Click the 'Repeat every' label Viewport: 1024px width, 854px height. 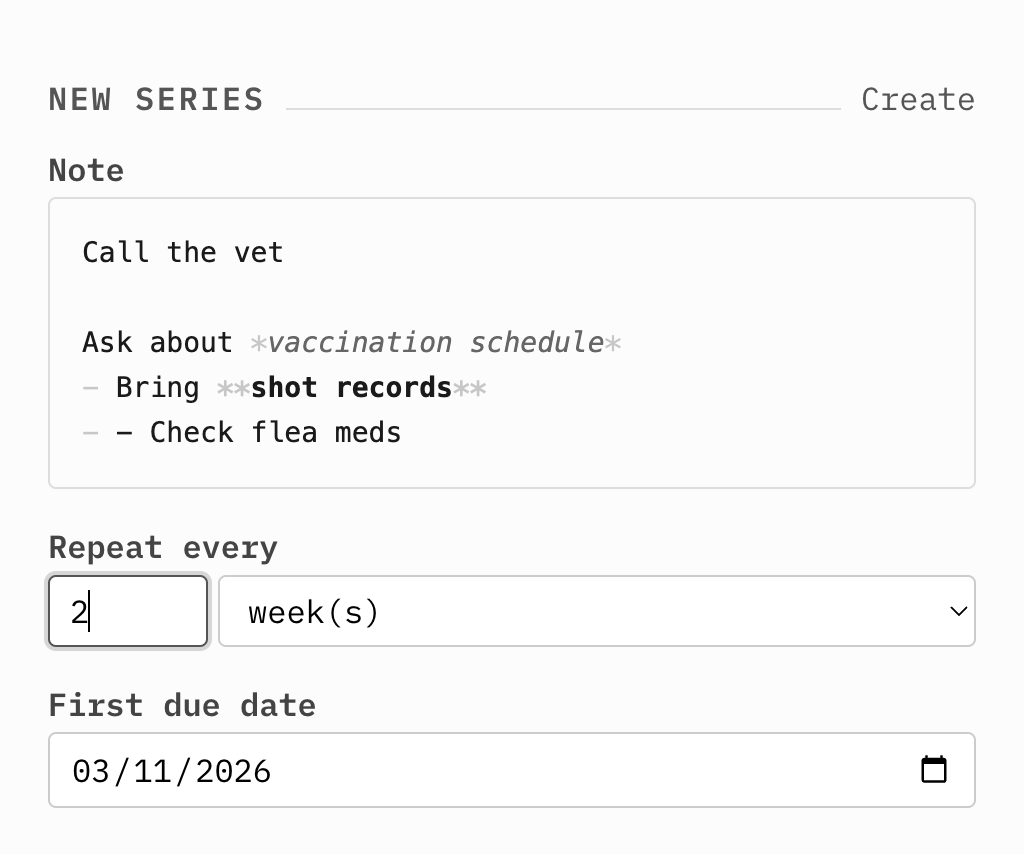(x=163, y=548)
